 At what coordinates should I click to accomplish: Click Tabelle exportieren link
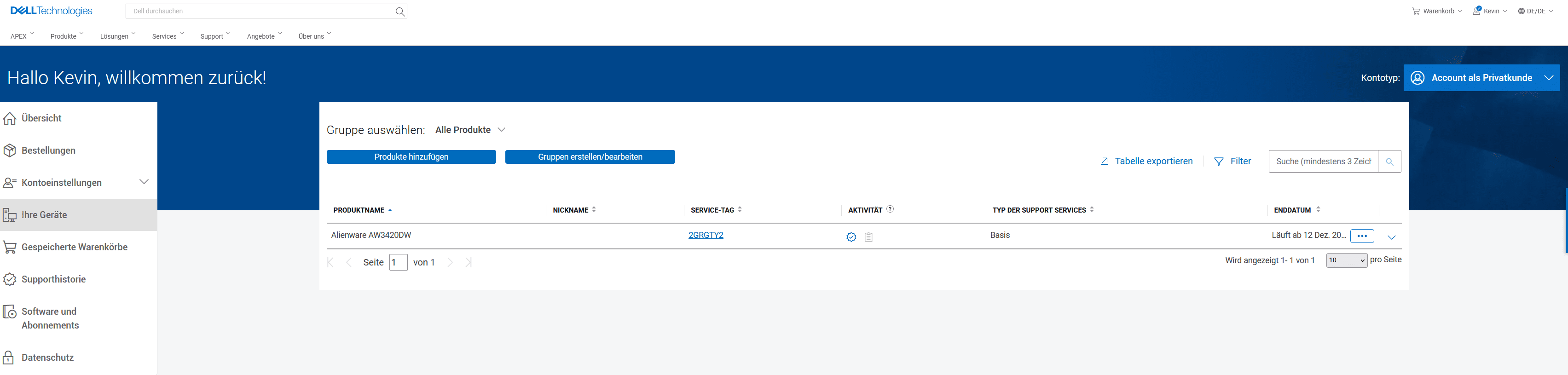click(1147, 162)
